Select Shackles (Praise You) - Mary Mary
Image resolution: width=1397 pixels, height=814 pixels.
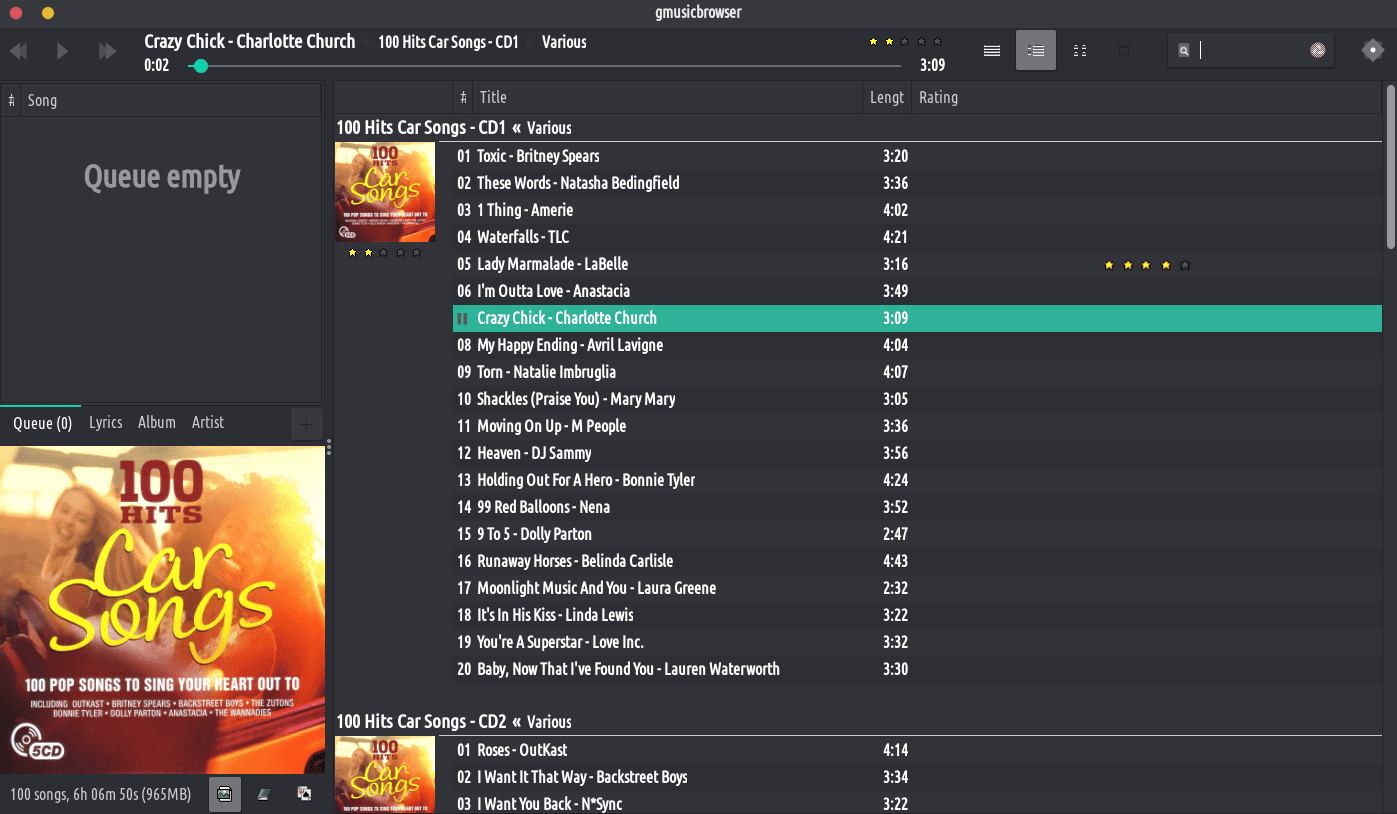[x=917, y=399]
